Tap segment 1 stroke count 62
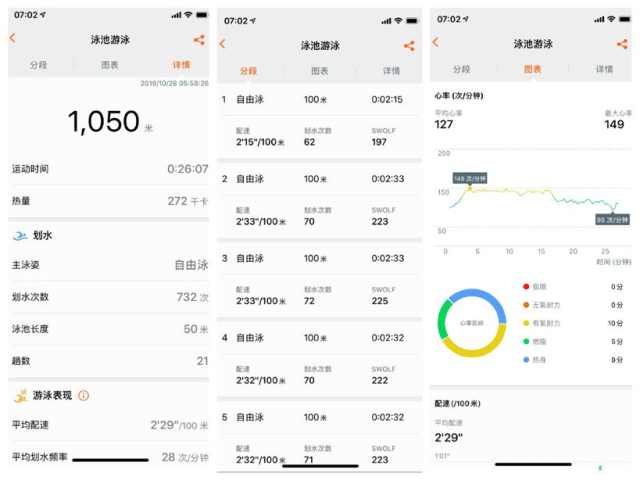Image resolution: width=640 pixels, height=480 pixels. 309,142
